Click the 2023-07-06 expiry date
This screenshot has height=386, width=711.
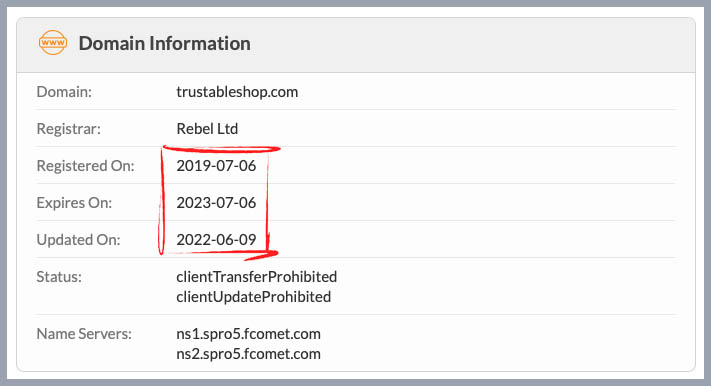(216, 202)
